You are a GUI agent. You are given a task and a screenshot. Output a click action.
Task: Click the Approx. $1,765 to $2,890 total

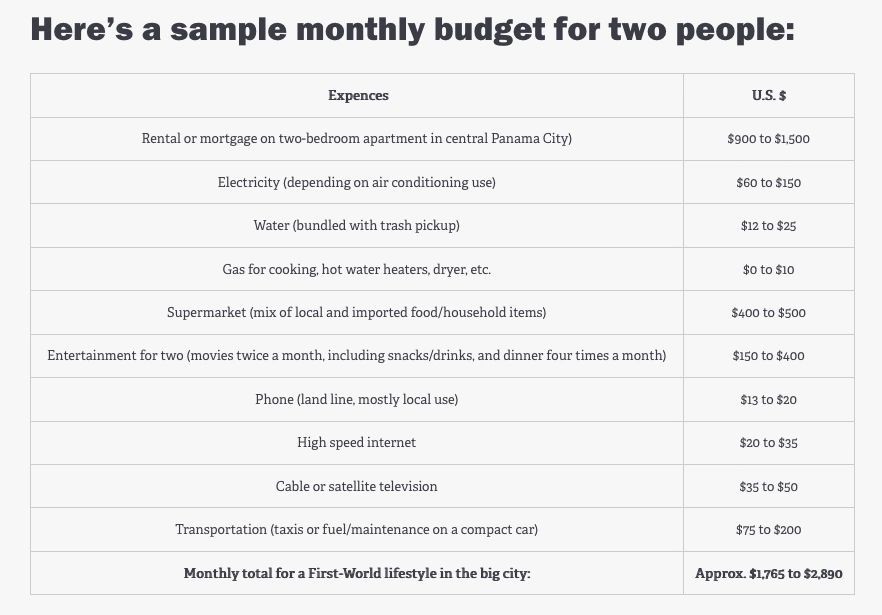coord(768,574)
